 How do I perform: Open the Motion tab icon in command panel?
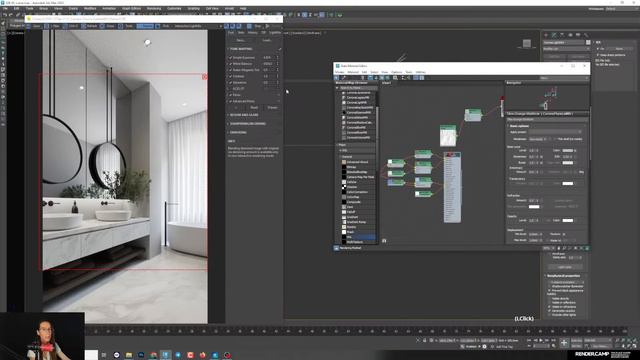click(x=570, y=35)
